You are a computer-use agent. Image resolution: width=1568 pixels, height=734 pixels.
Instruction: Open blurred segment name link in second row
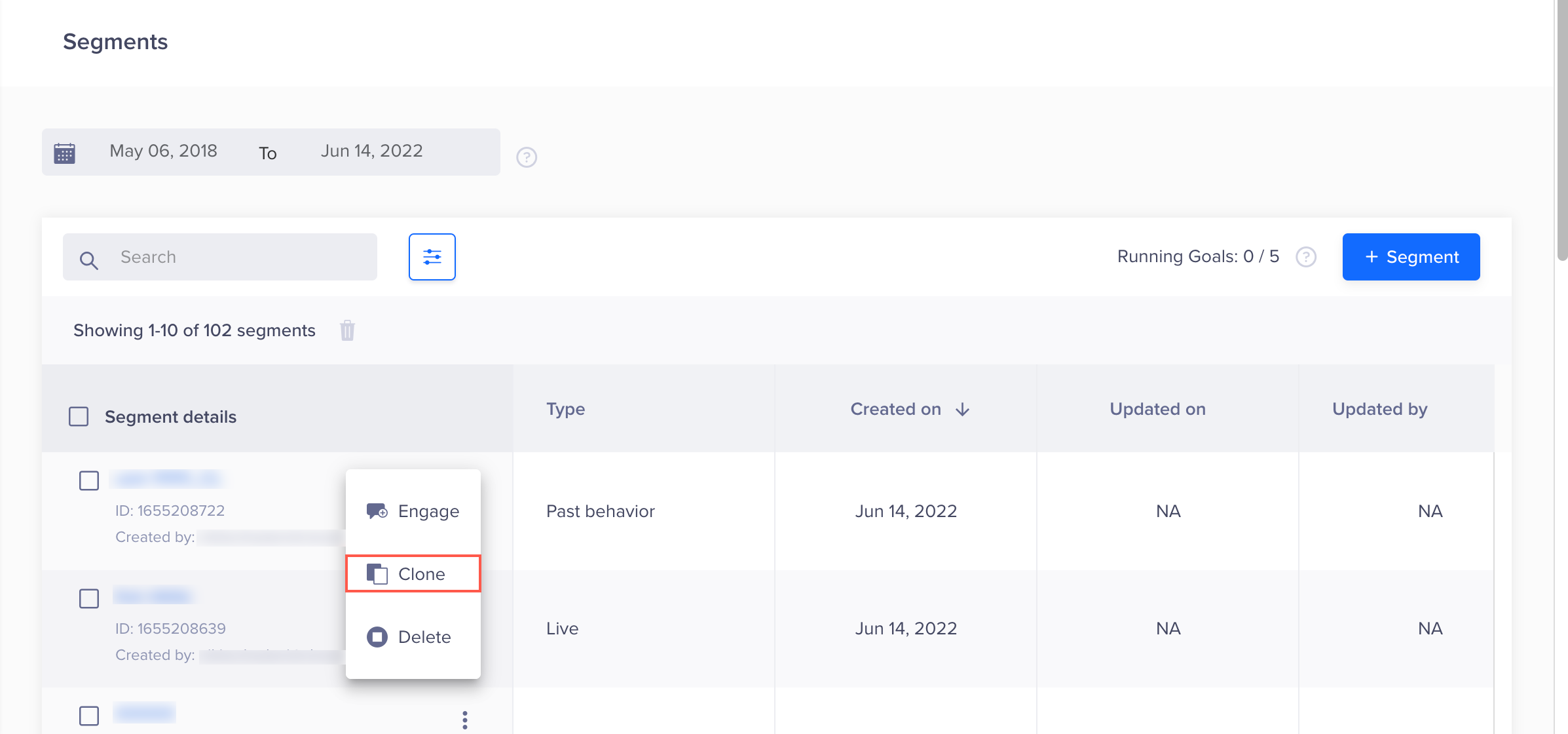coord(155,596)
